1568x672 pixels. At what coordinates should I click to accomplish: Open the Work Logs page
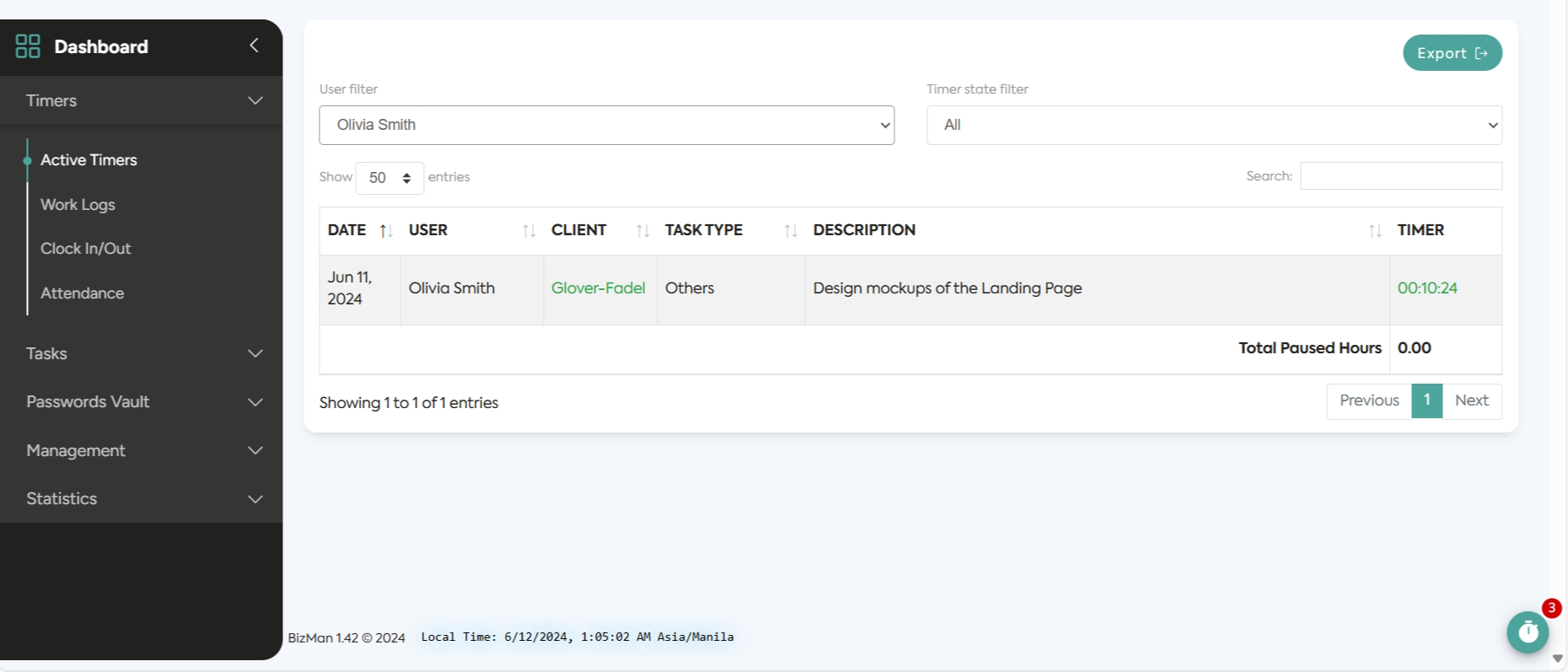pos(78,205)
